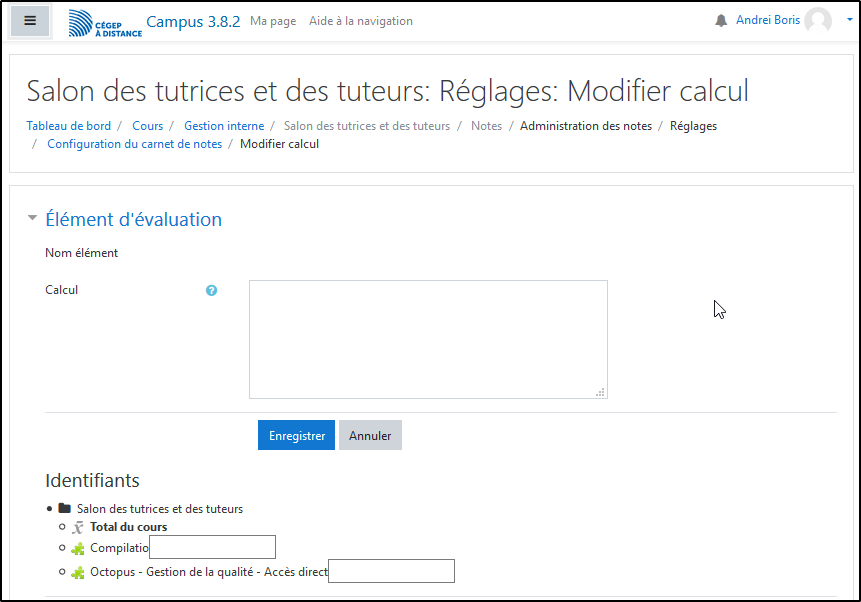This screenshot has height=602, width=861.
Task: Open the Ma page menu item
Action: point(273,21)
